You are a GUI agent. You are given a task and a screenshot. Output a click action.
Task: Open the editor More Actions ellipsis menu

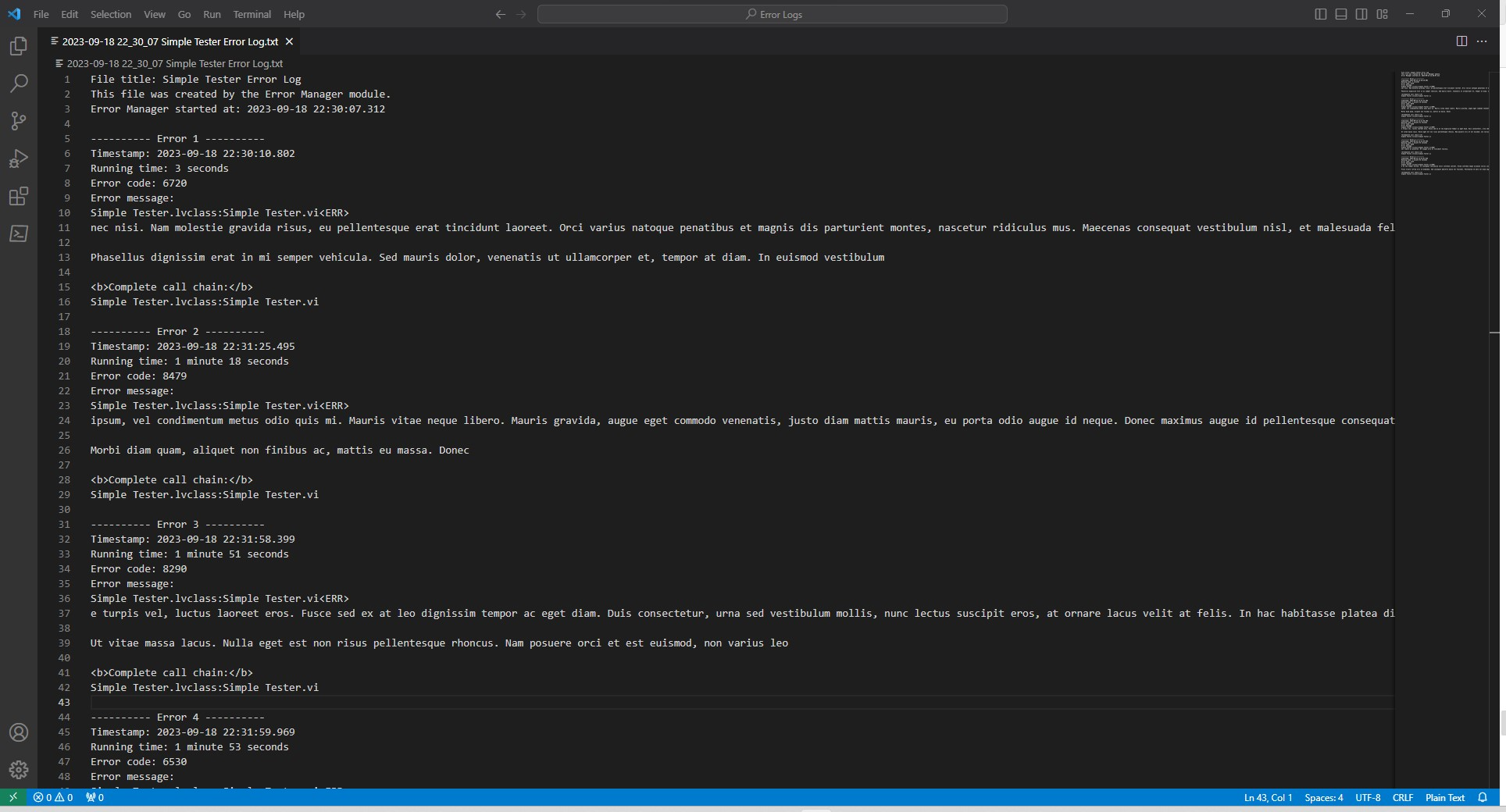click(x=1483, y=41)
